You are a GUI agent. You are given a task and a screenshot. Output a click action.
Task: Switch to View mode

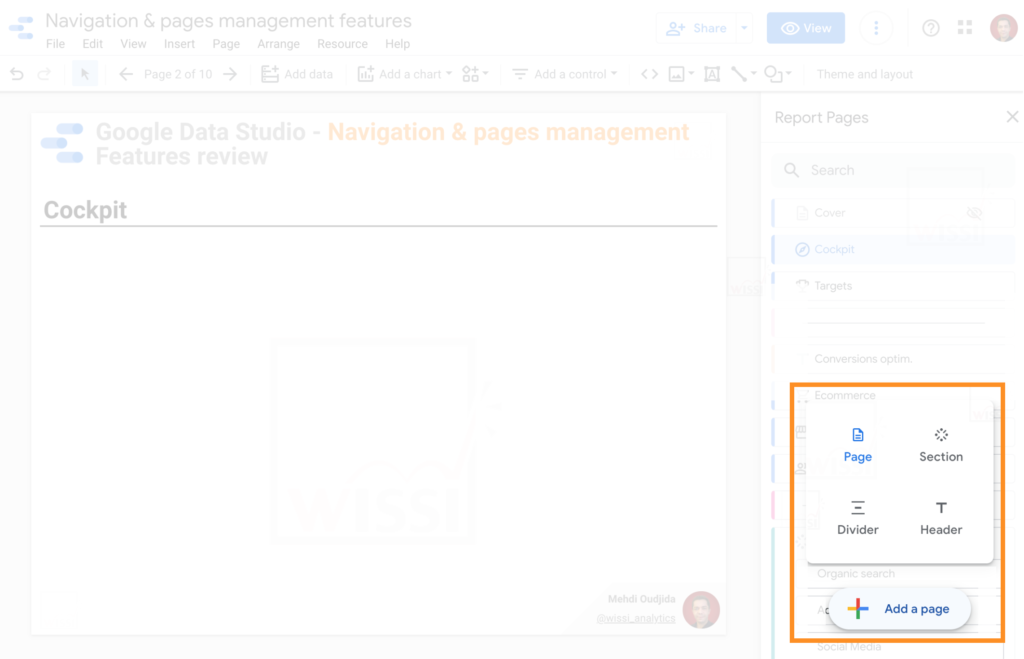point(806,28)
